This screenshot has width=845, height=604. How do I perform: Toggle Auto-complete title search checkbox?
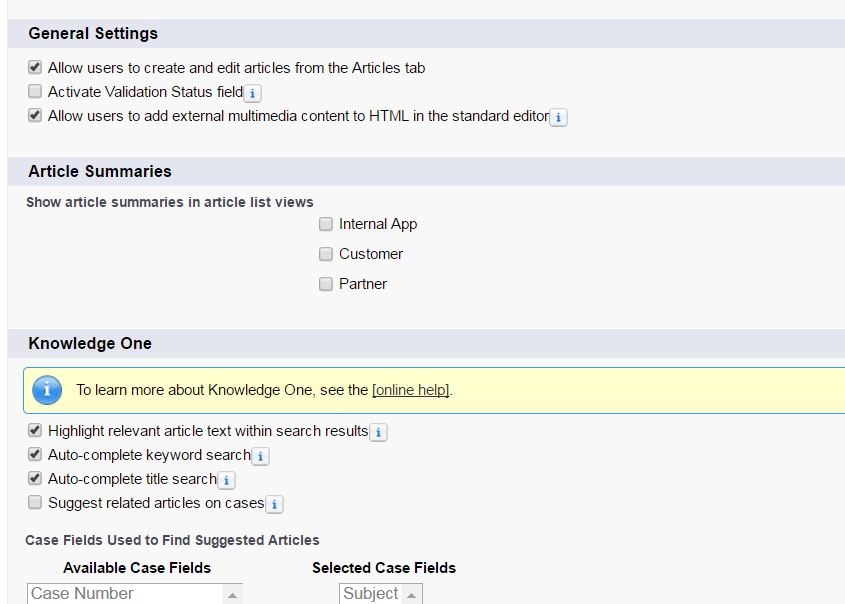(35, 479)
